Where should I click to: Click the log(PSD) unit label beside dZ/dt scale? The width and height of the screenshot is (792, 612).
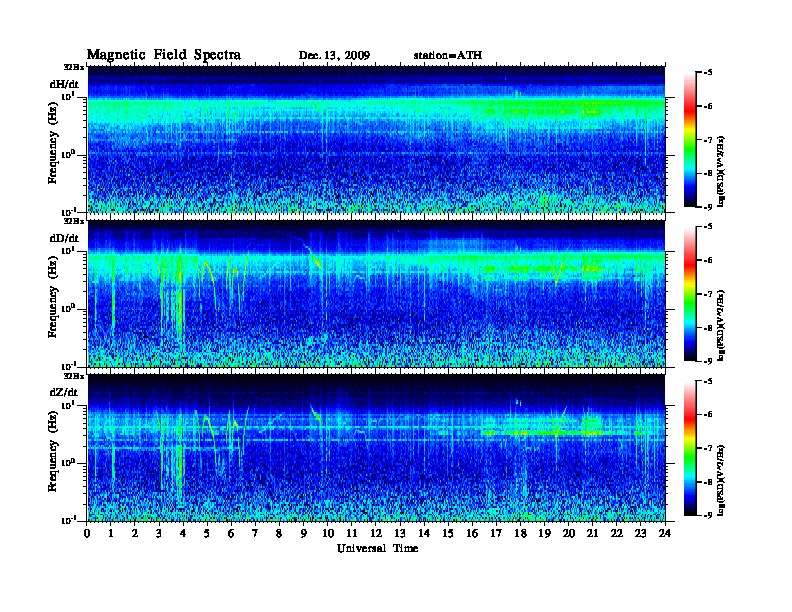click(x=721, y=480)
